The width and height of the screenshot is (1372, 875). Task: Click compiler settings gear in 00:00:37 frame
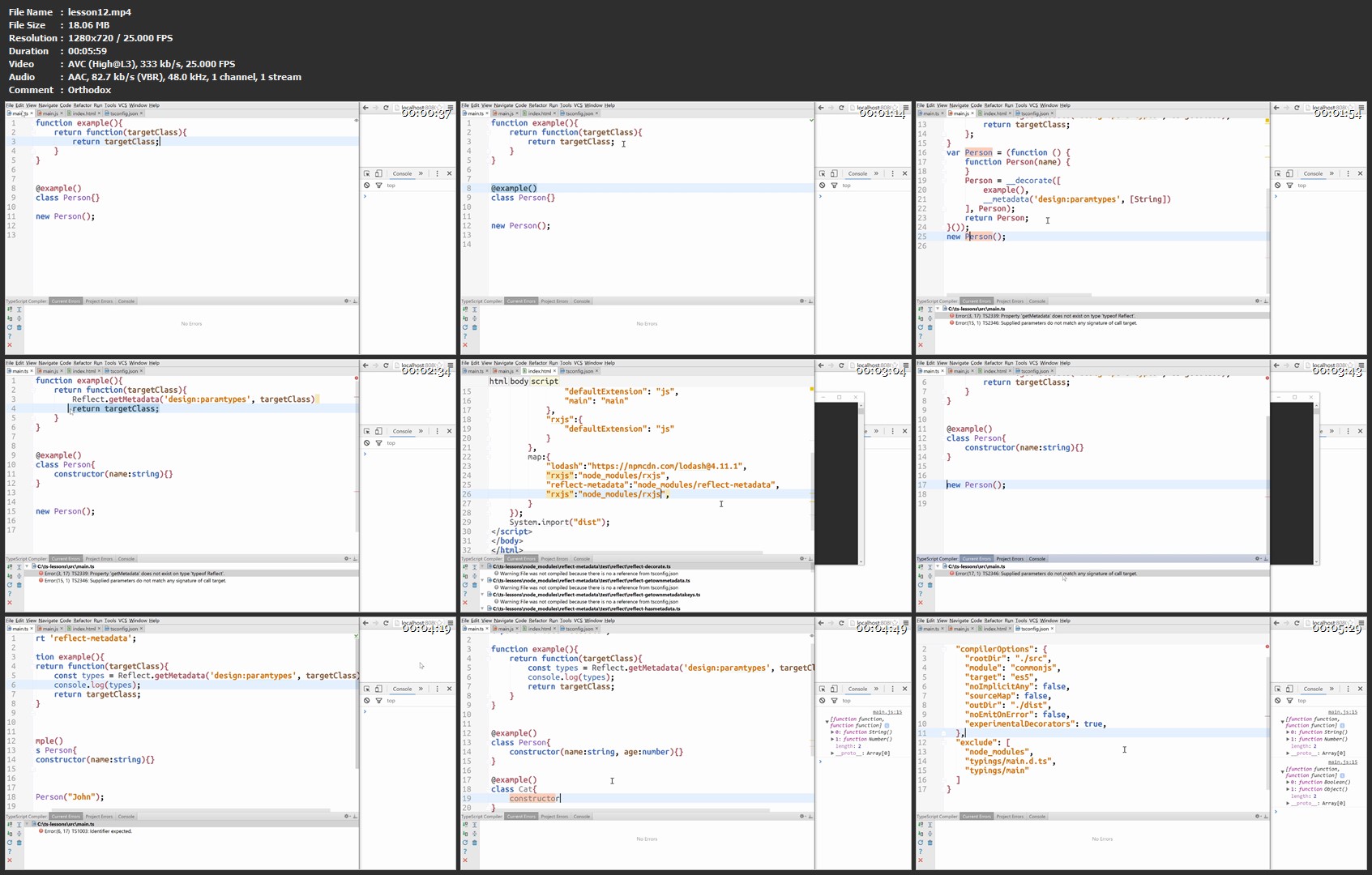click(x=347, y=301)
